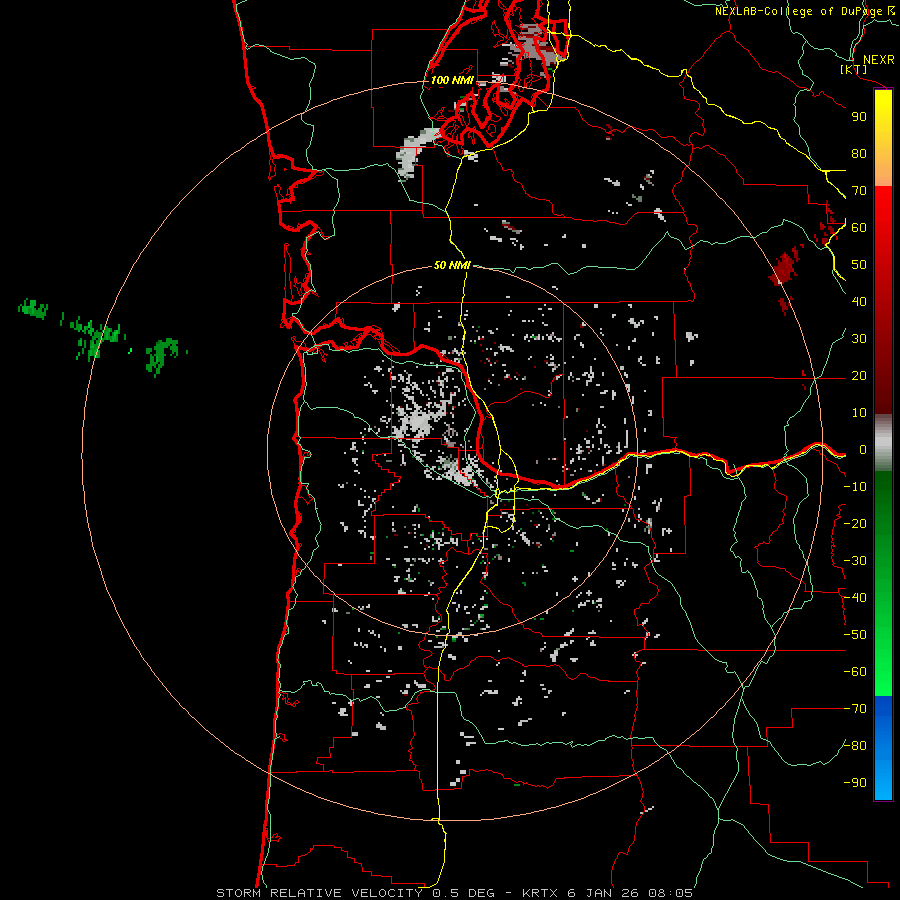Click the KRTX station identifier in the caption
The width and height of the screenshot is (900, 900).
(542, 893)
